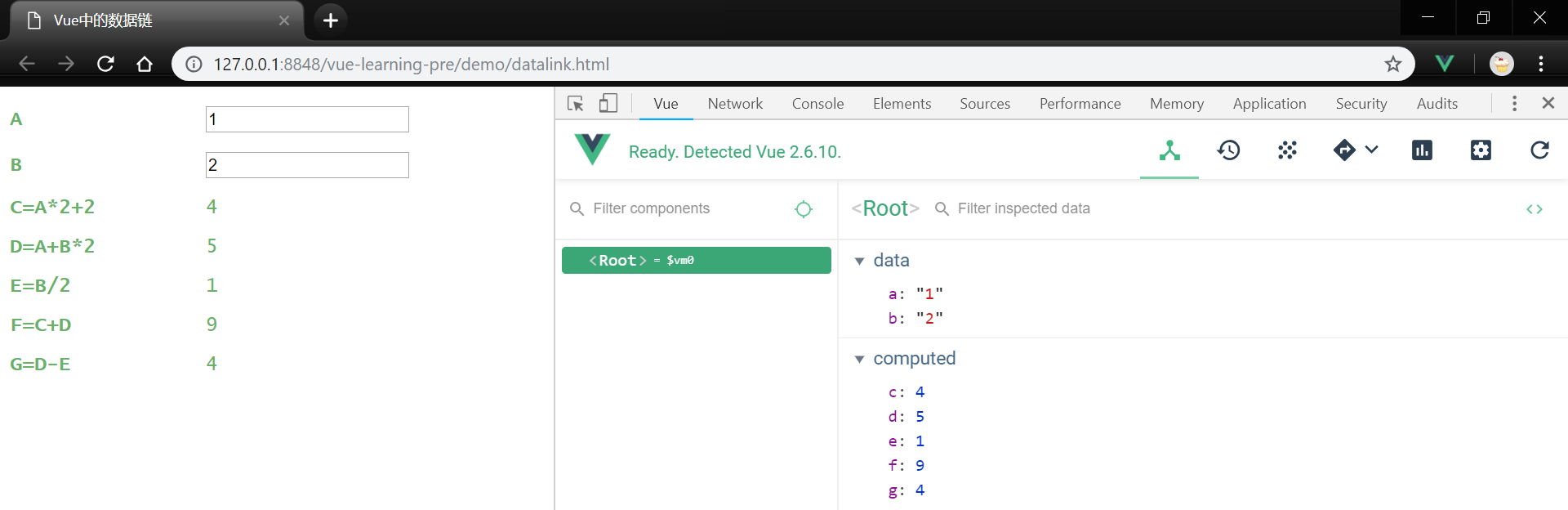This screenshot has width=1568, height=510.
Task: Select the Root component in tree
Action: tap(696, 260)
